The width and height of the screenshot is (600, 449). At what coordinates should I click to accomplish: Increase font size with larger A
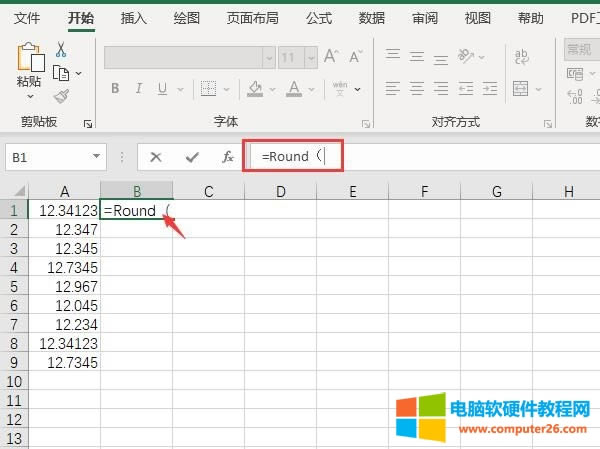tap(331, 57)
